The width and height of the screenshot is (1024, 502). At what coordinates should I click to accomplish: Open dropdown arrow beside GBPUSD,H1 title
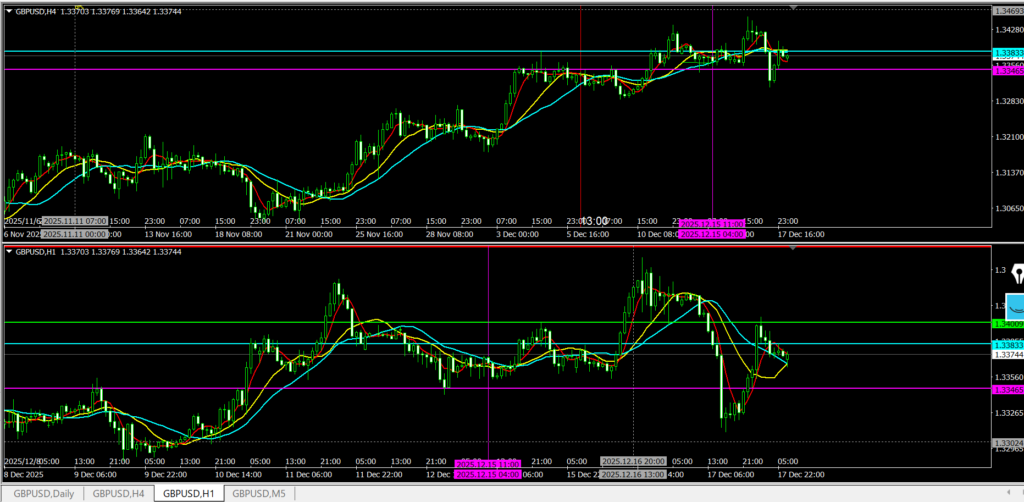click(x=9, y=253)
